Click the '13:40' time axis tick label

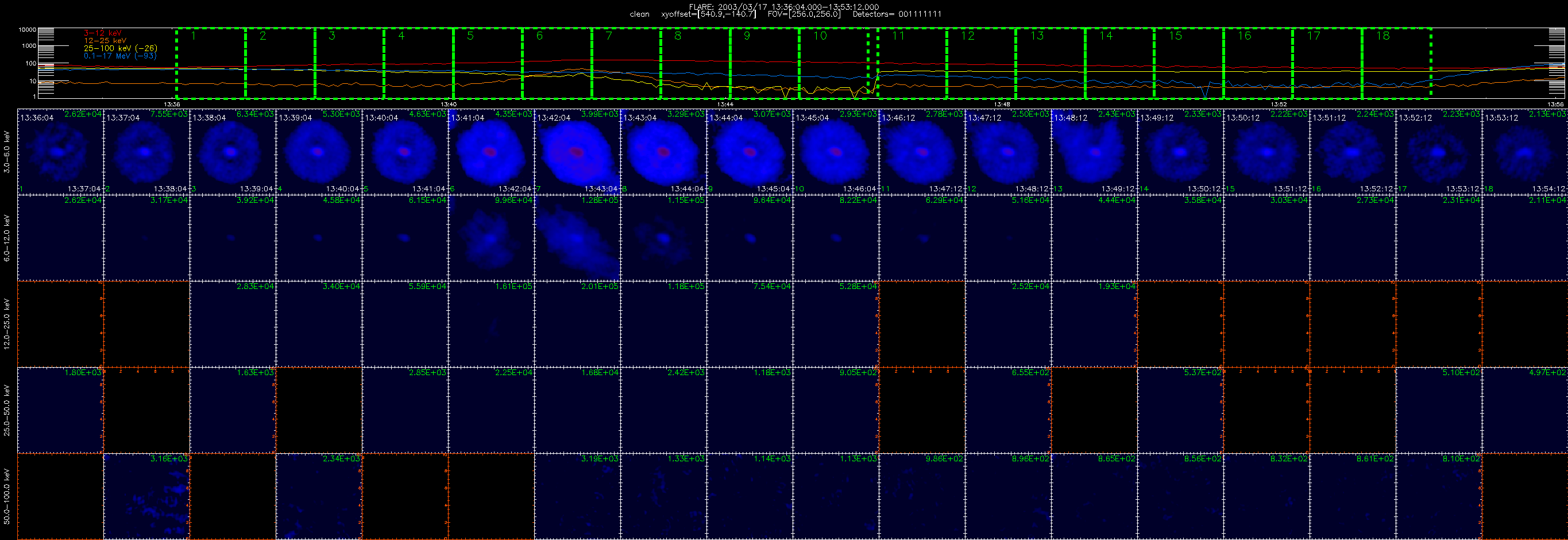pyautogui.click(x=449, y=104)
